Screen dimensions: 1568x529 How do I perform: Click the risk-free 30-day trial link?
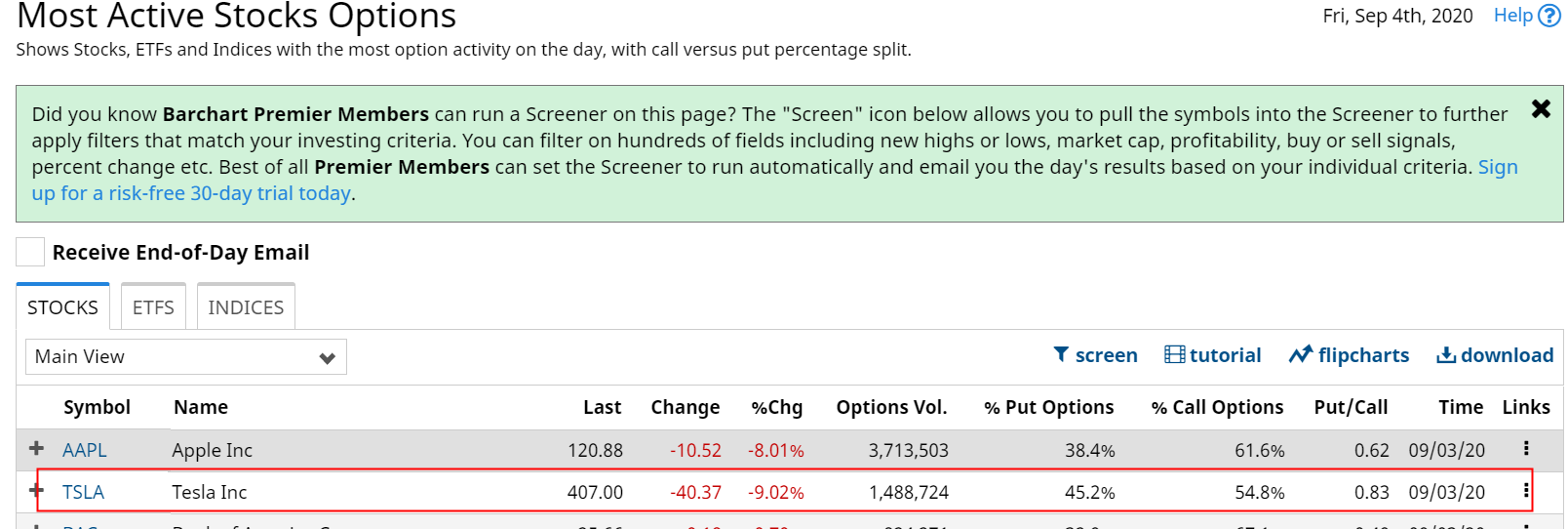pos(191,193)
